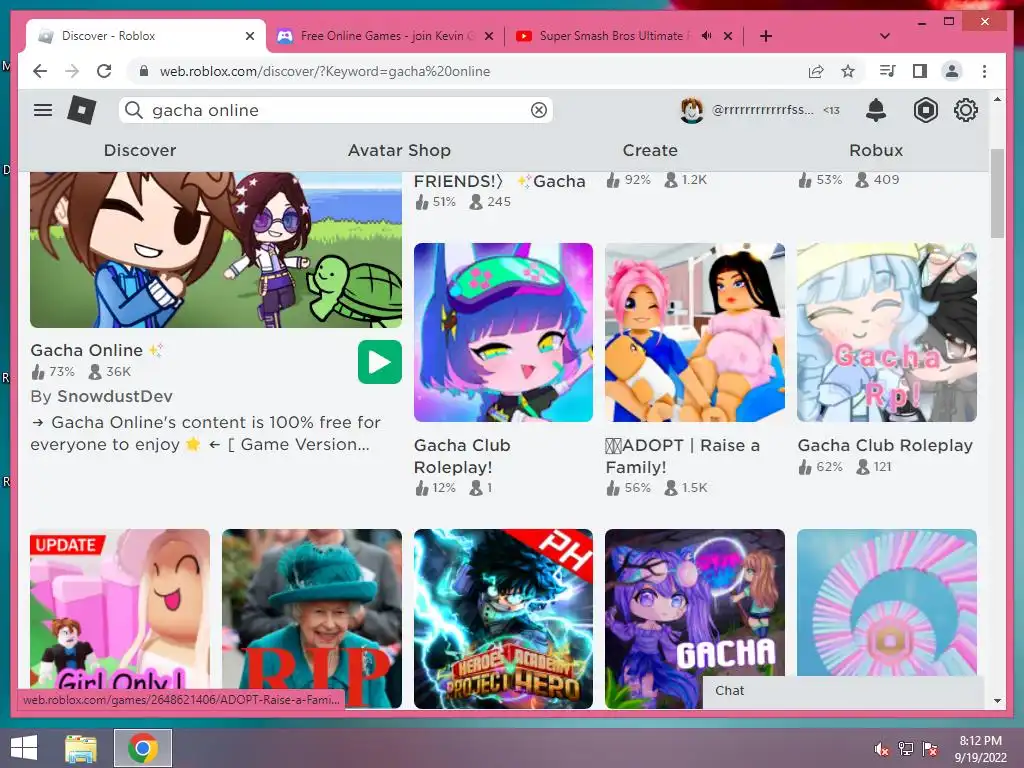Open the Chrome profile icon
Screen dimensions: 1024x768
(952, 71)
